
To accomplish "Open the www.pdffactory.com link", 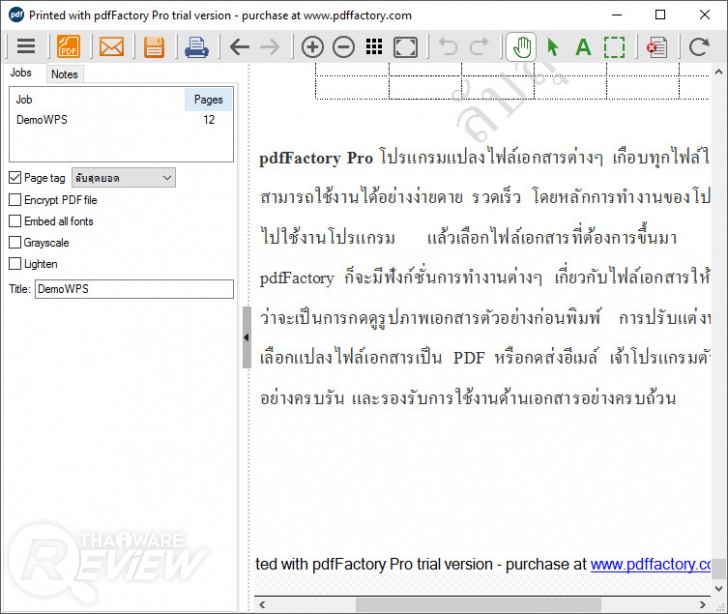I will [650, 564].
